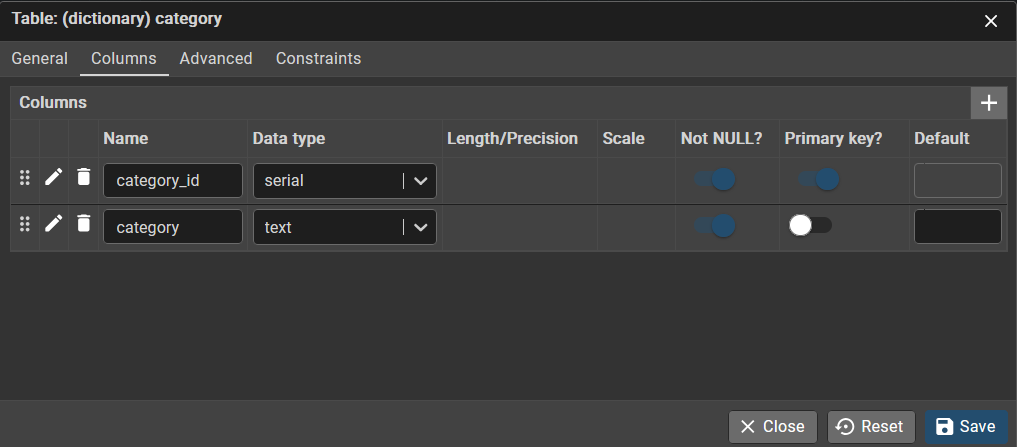Click the Length/Precision column header
This screenshot has height=447, width=1017.
pyautogui.click(x=512, y=138)
